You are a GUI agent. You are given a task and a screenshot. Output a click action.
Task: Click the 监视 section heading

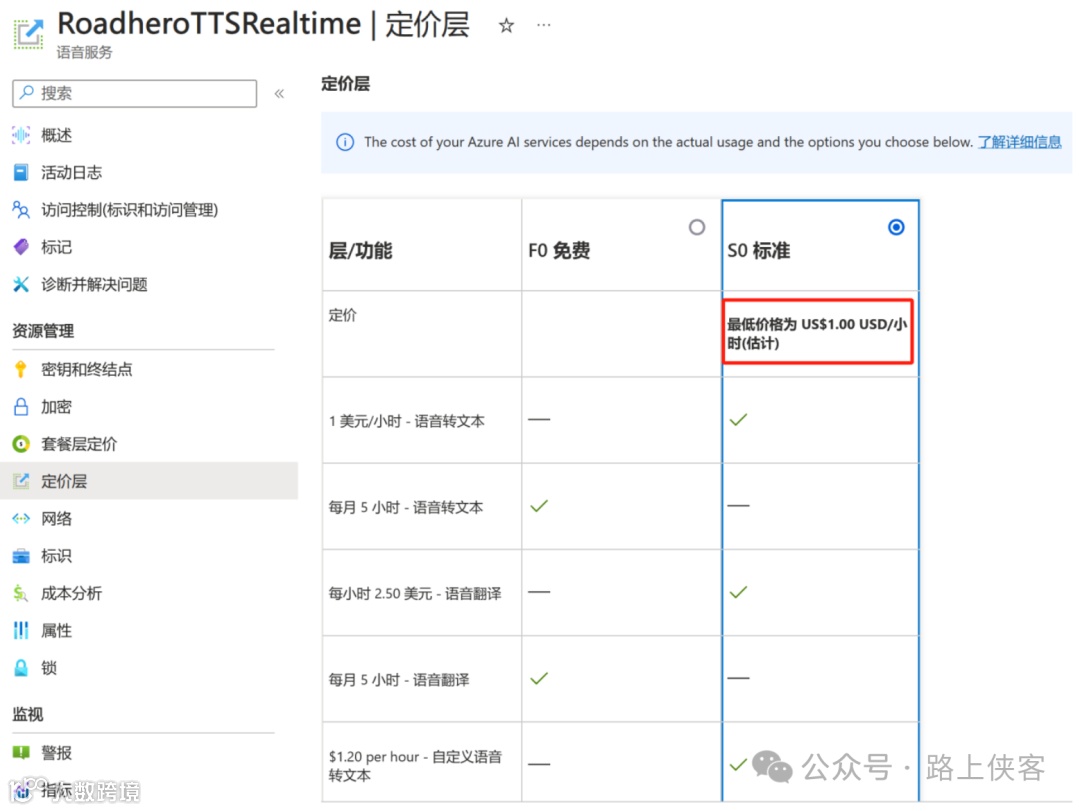28,714
